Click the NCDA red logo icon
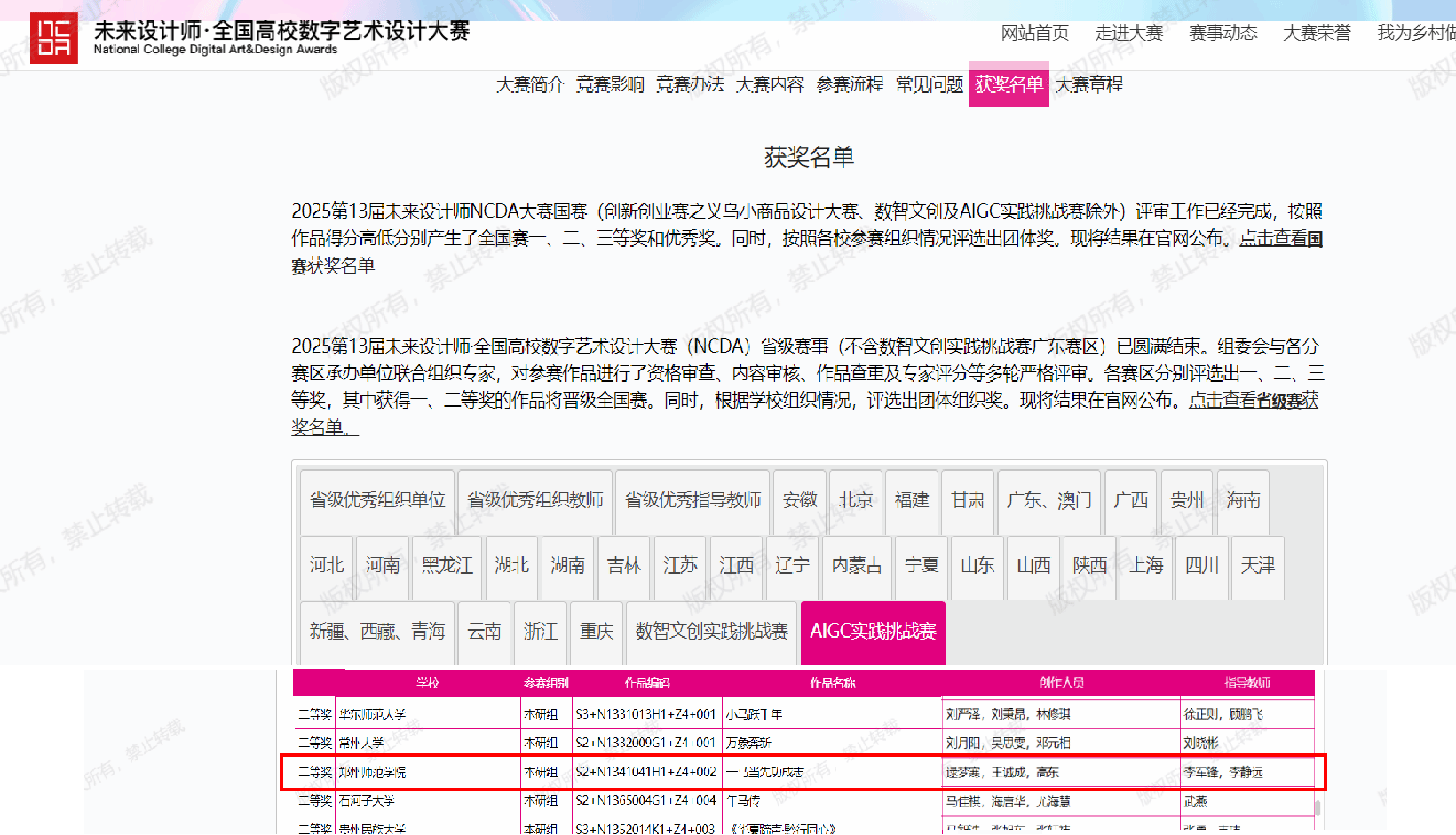This screenshot has width=1456, height=835. [x=53, y=38]
